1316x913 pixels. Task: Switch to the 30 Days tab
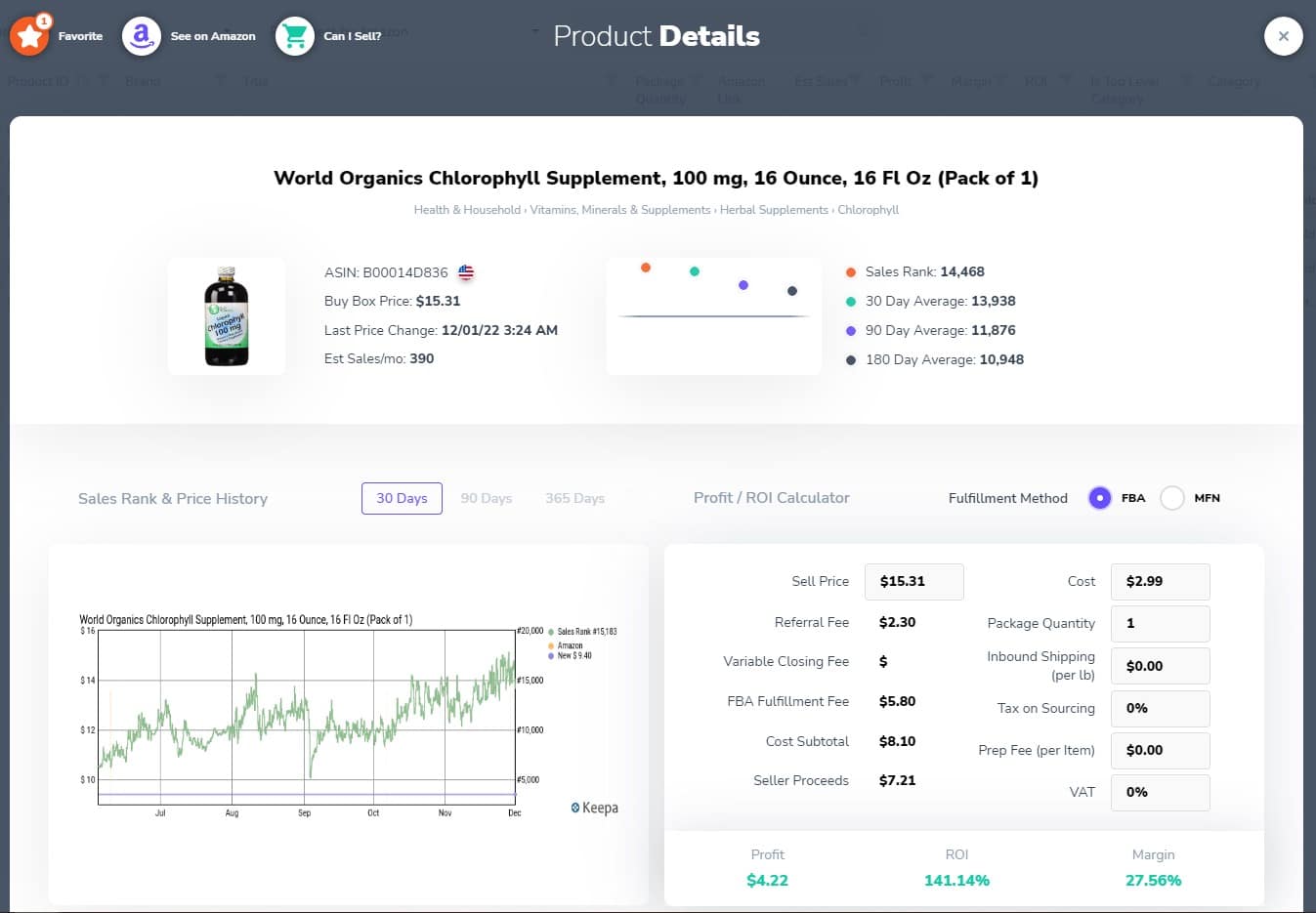(x=402, y=498)
